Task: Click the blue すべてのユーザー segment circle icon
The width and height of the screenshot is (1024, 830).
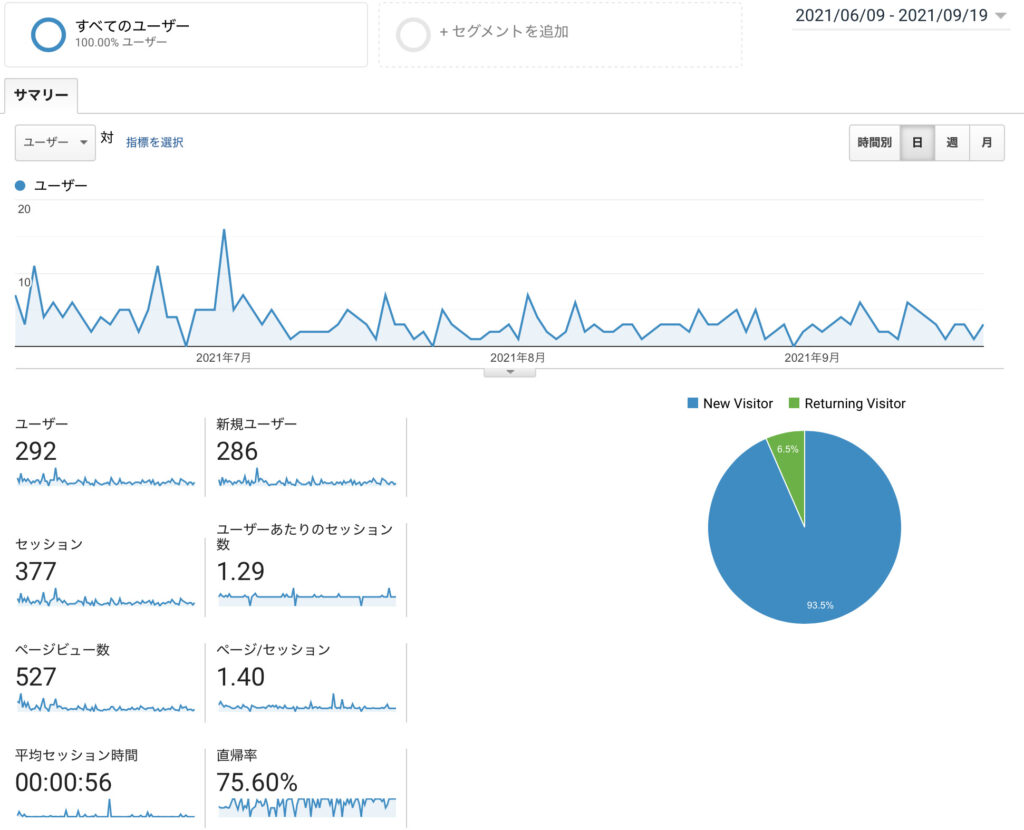Action: pyautogui.click(x=48, y=34)
